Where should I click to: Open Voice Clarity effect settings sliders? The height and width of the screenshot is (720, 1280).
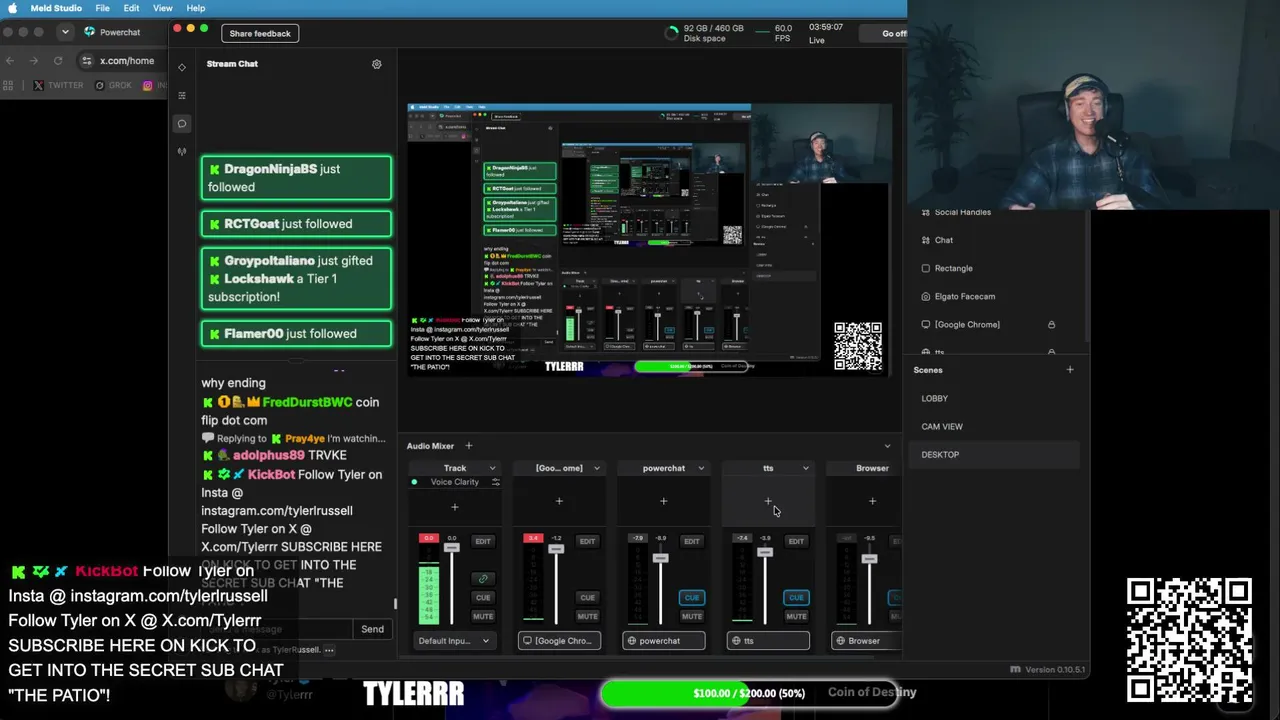coord(495,482)
